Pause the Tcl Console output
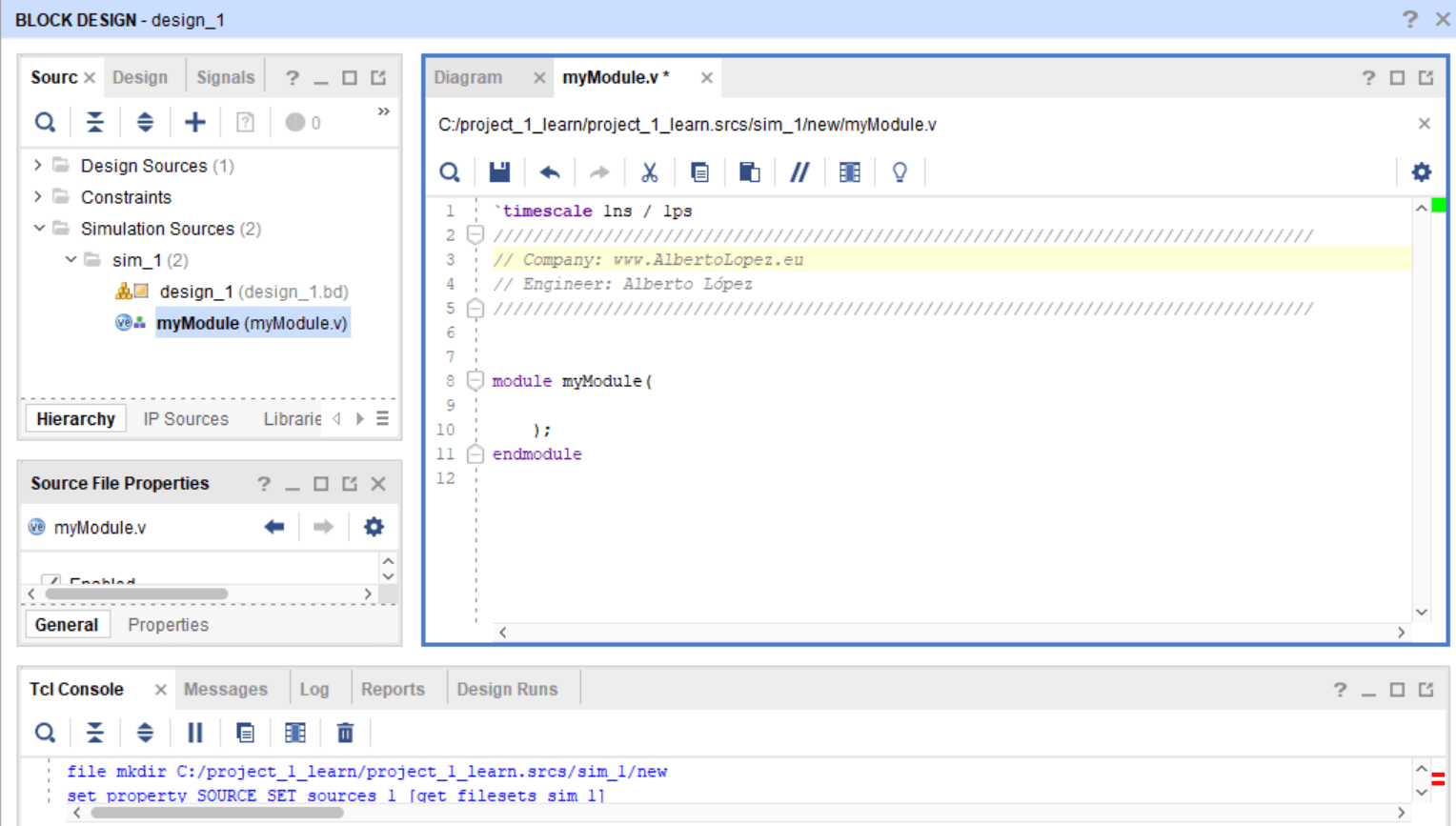 tap(195, 733)
